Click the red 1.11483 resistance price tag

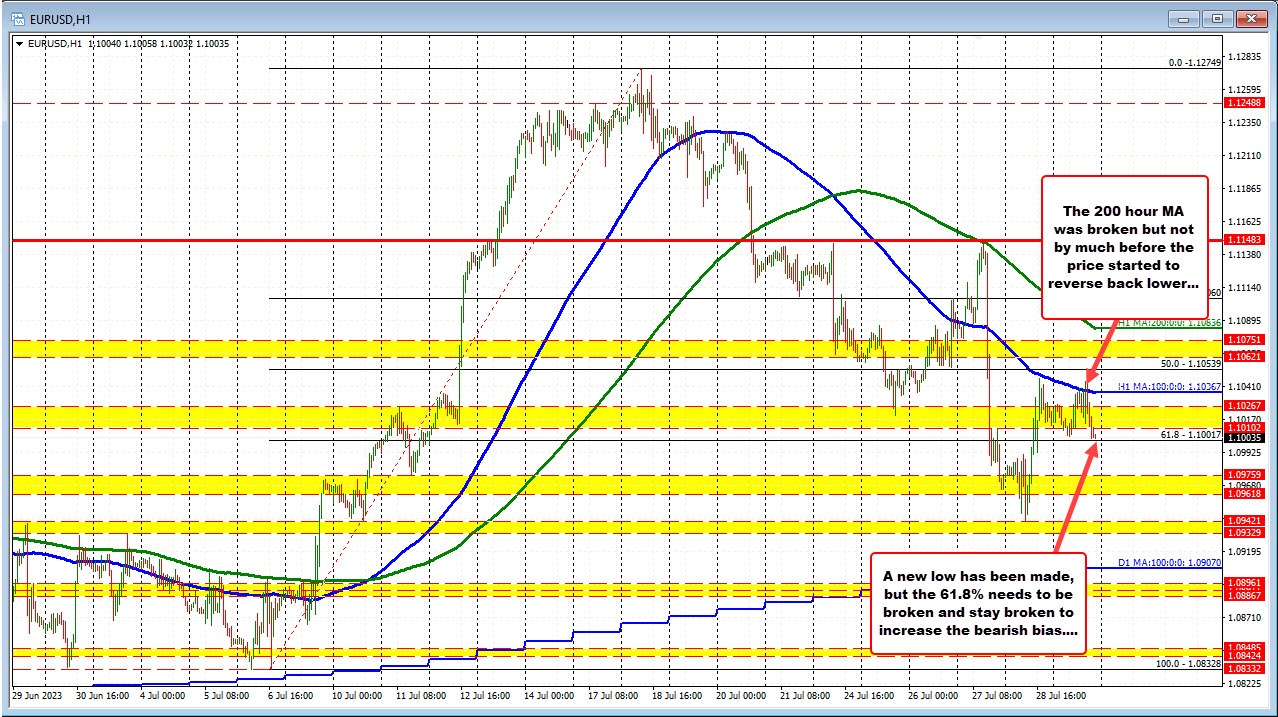[1244, 239]
